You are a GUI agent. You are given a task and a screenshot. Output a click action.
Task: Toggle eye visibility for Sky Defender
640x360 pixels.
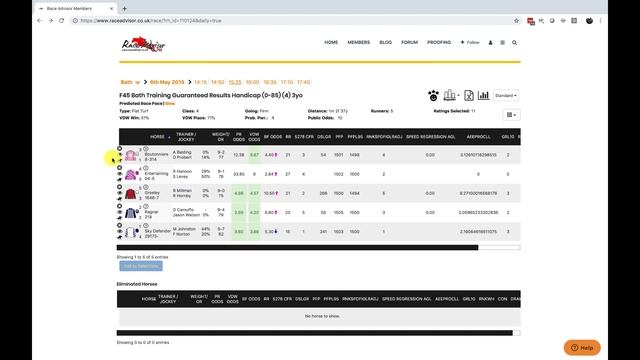(120, 231)
